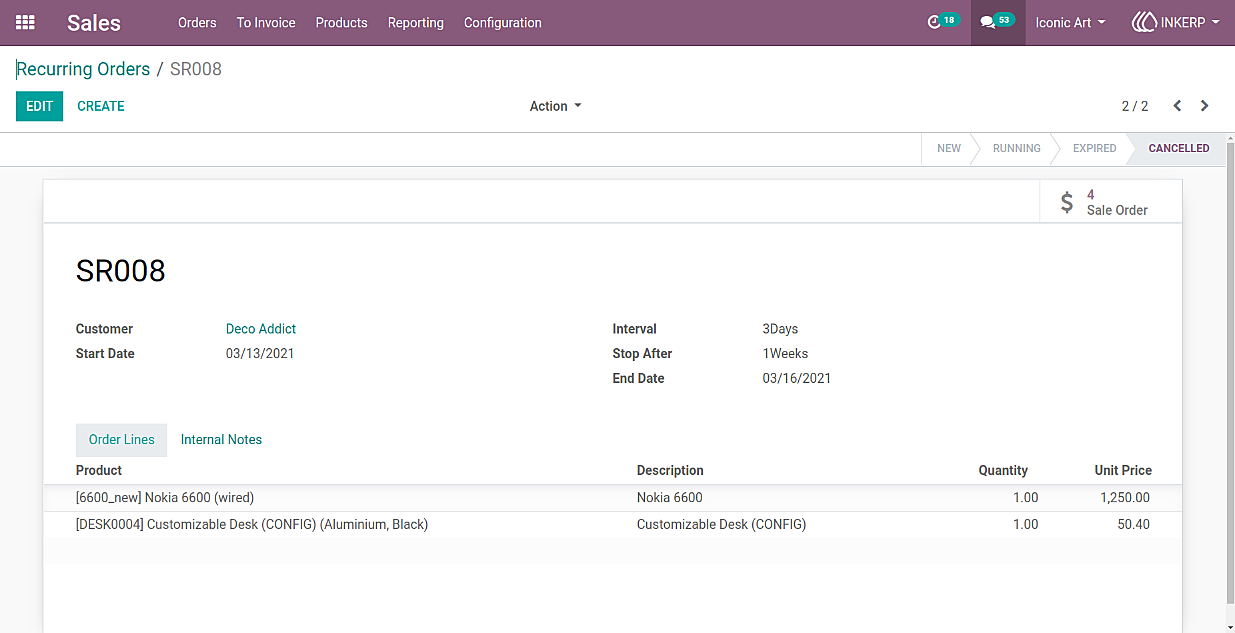Select the RUNNING status stage

[1017, 148]
